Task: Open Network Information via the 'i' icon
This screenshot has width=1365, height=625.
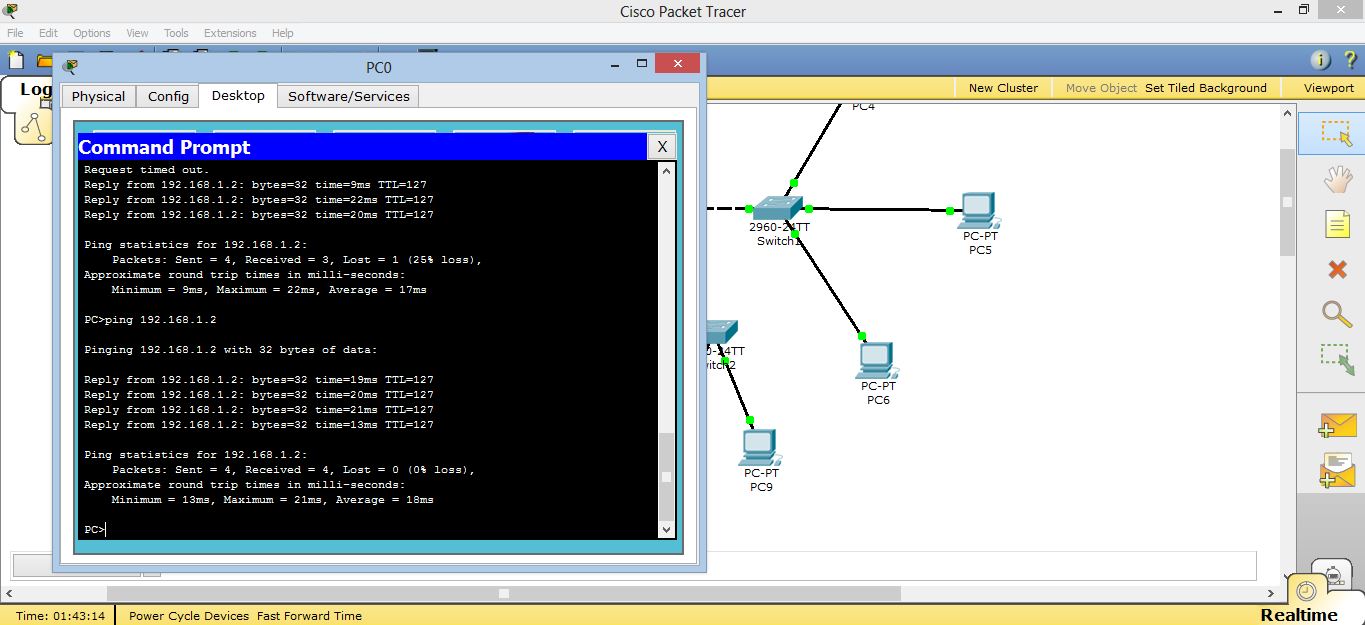Action: [1321, 60]
